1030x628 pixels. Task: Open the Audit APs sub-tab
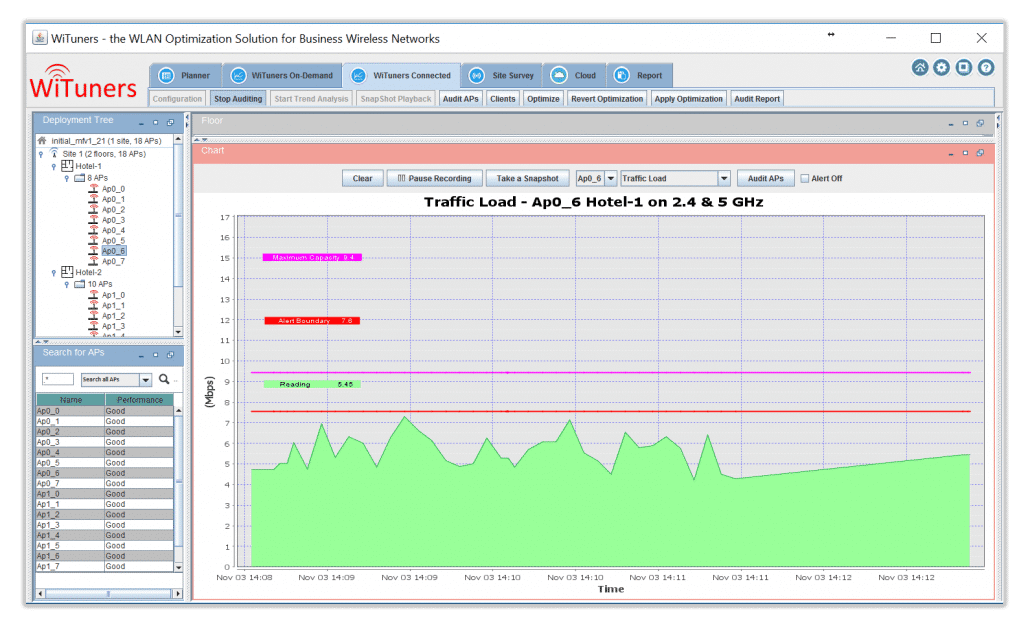[x=460, y=99]
